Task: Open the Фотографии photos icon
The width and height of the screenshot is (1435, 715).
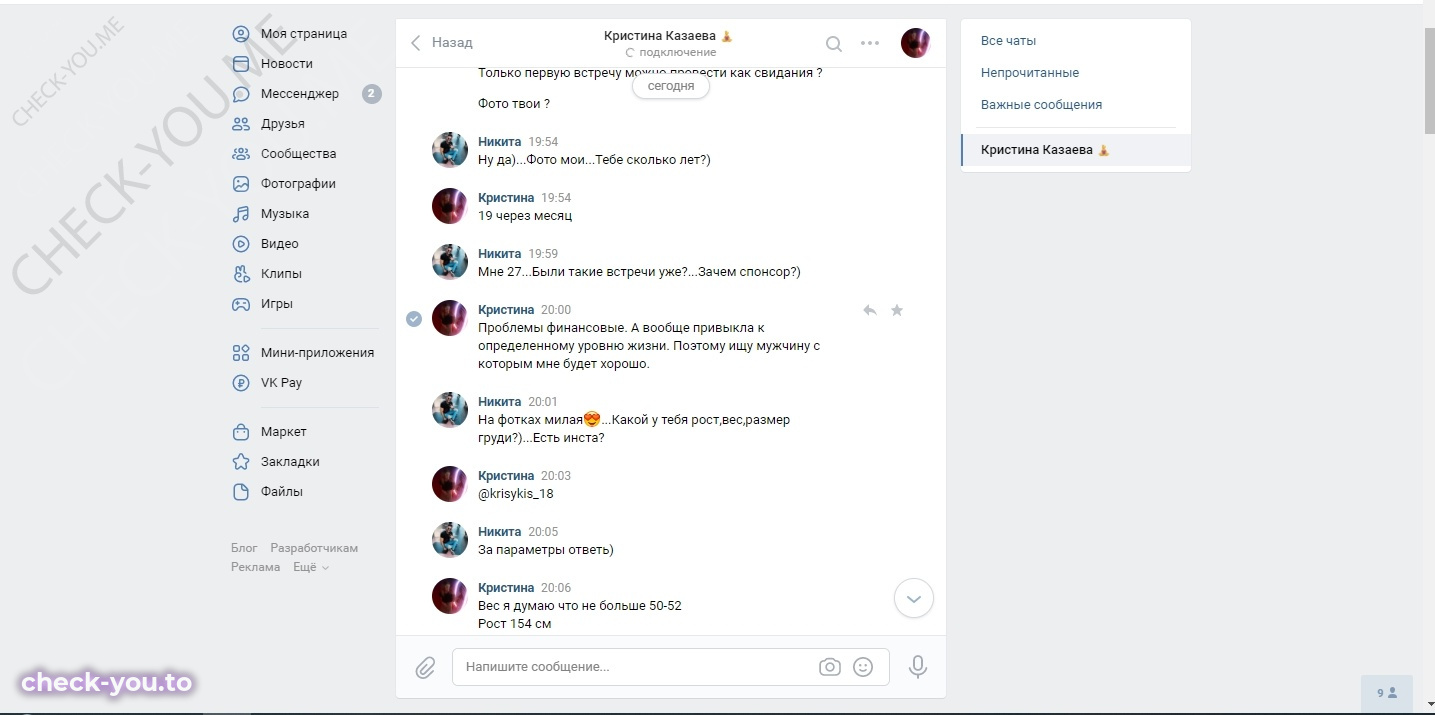Action: click(x=241, y=184)
